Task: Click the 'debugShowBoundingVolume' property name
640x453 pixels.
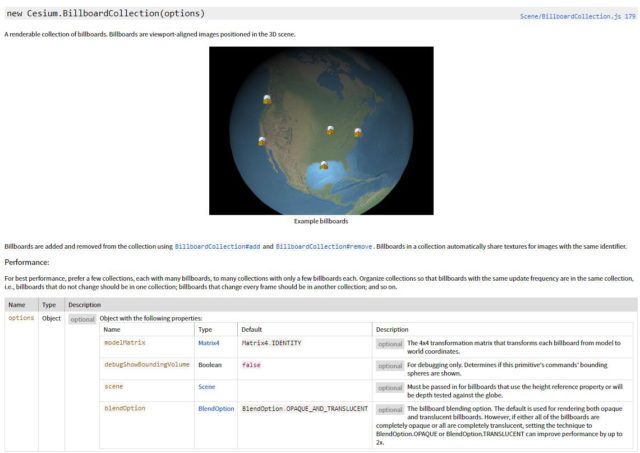Action: coord(147,364)
